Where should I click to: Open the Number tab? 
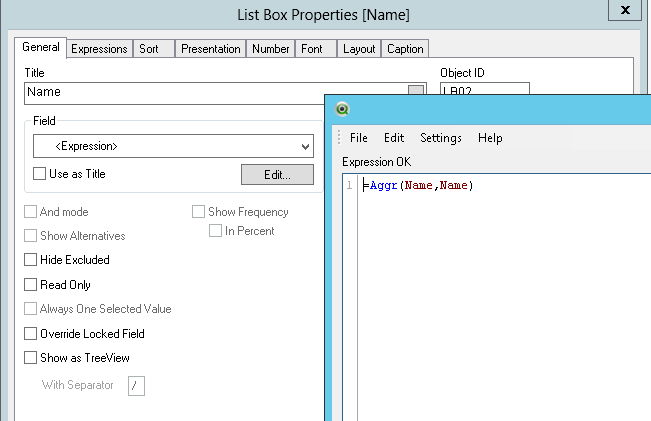tap(270, 49)
